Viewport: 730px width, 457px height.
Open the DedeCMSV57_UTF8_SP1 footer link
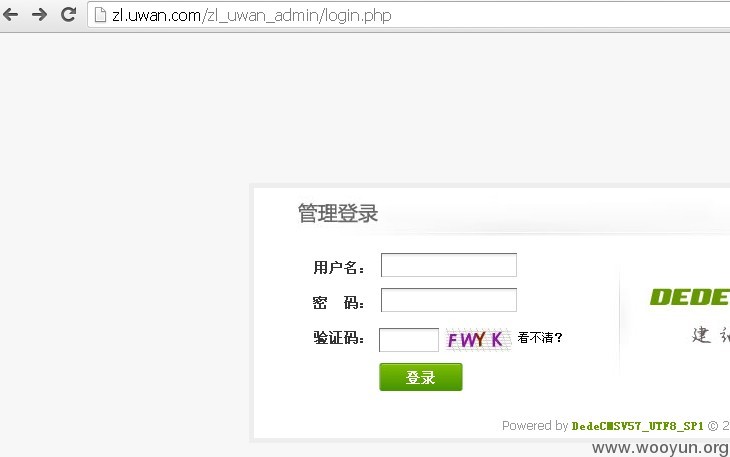tap(637, 426)
